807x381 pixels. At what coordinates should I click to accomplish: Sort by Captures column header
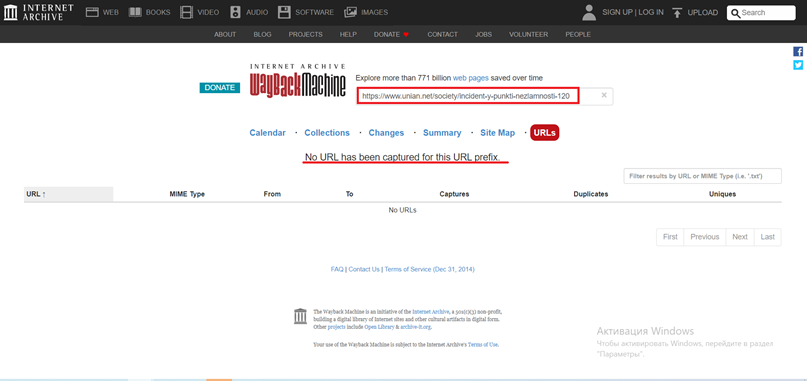454,194
